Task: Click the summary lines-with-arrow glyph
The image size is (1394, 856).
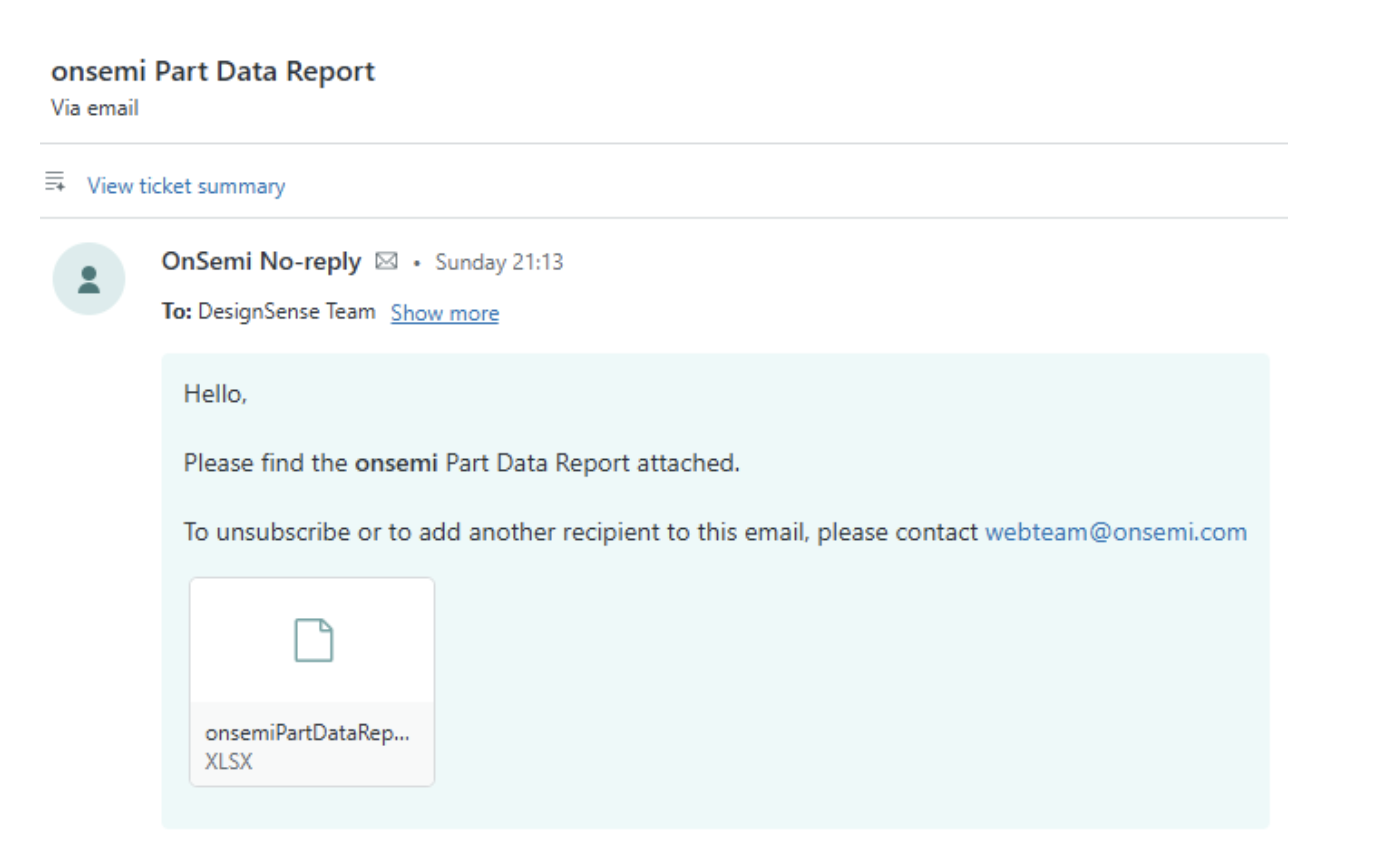Action: [x=54, y=184]
